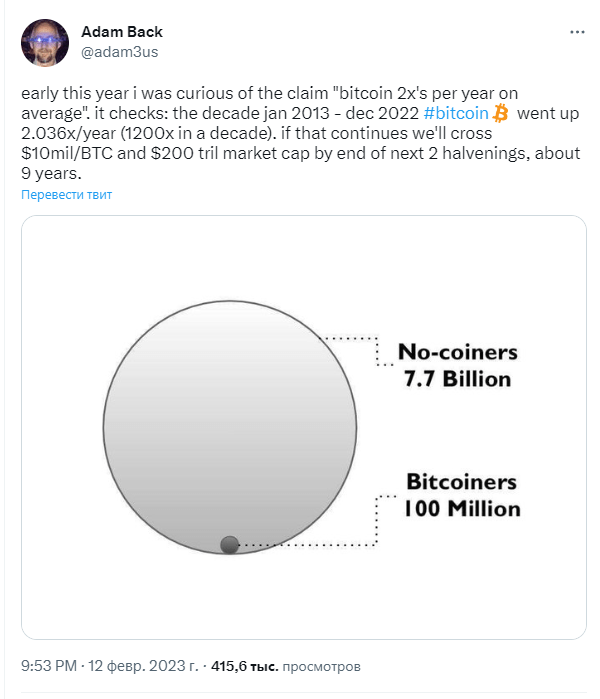Click the small dark Bitcoiners dot
The width and height of the screenshot is (600, 699).
tap(230, 544)
